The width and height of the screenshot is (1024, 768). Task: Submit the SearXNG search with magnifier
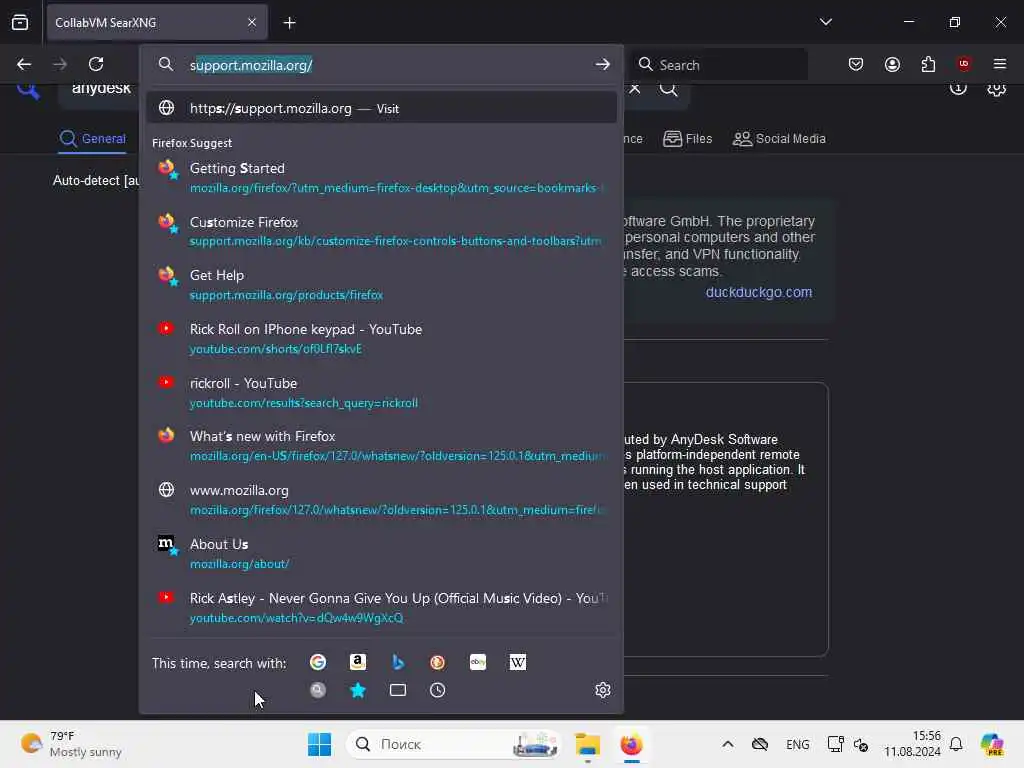668,88
